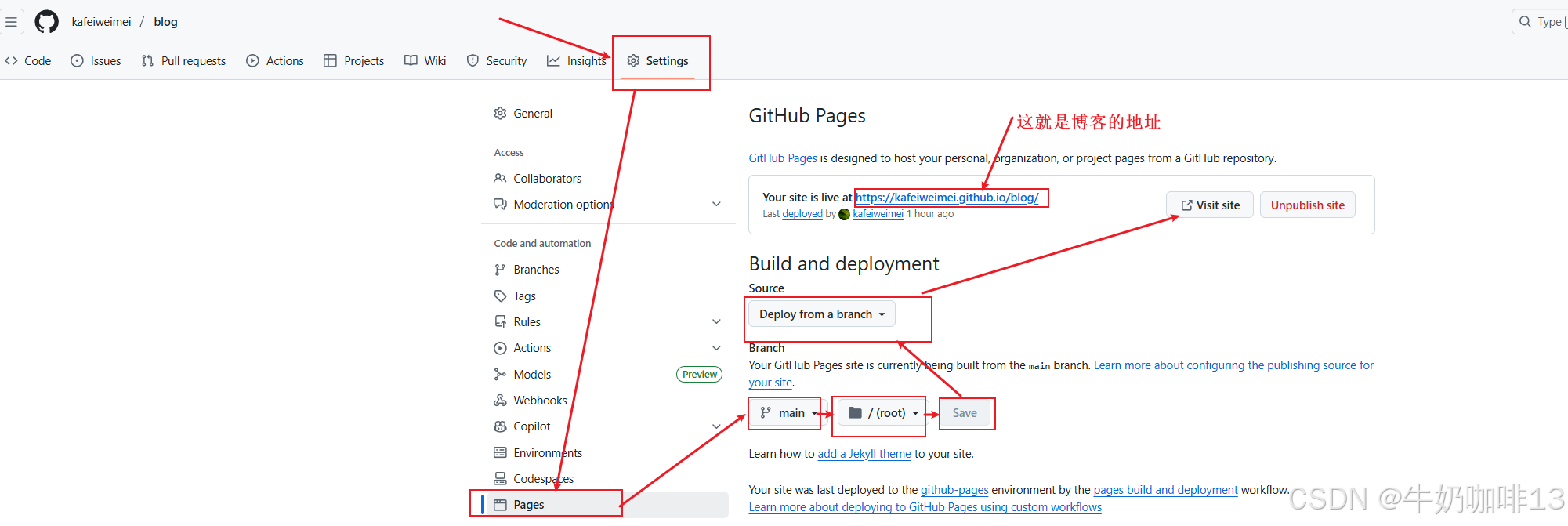Viewport: 1568px width, 526px height.
Task: Click the Environments server icon
Action: point(500,453)
